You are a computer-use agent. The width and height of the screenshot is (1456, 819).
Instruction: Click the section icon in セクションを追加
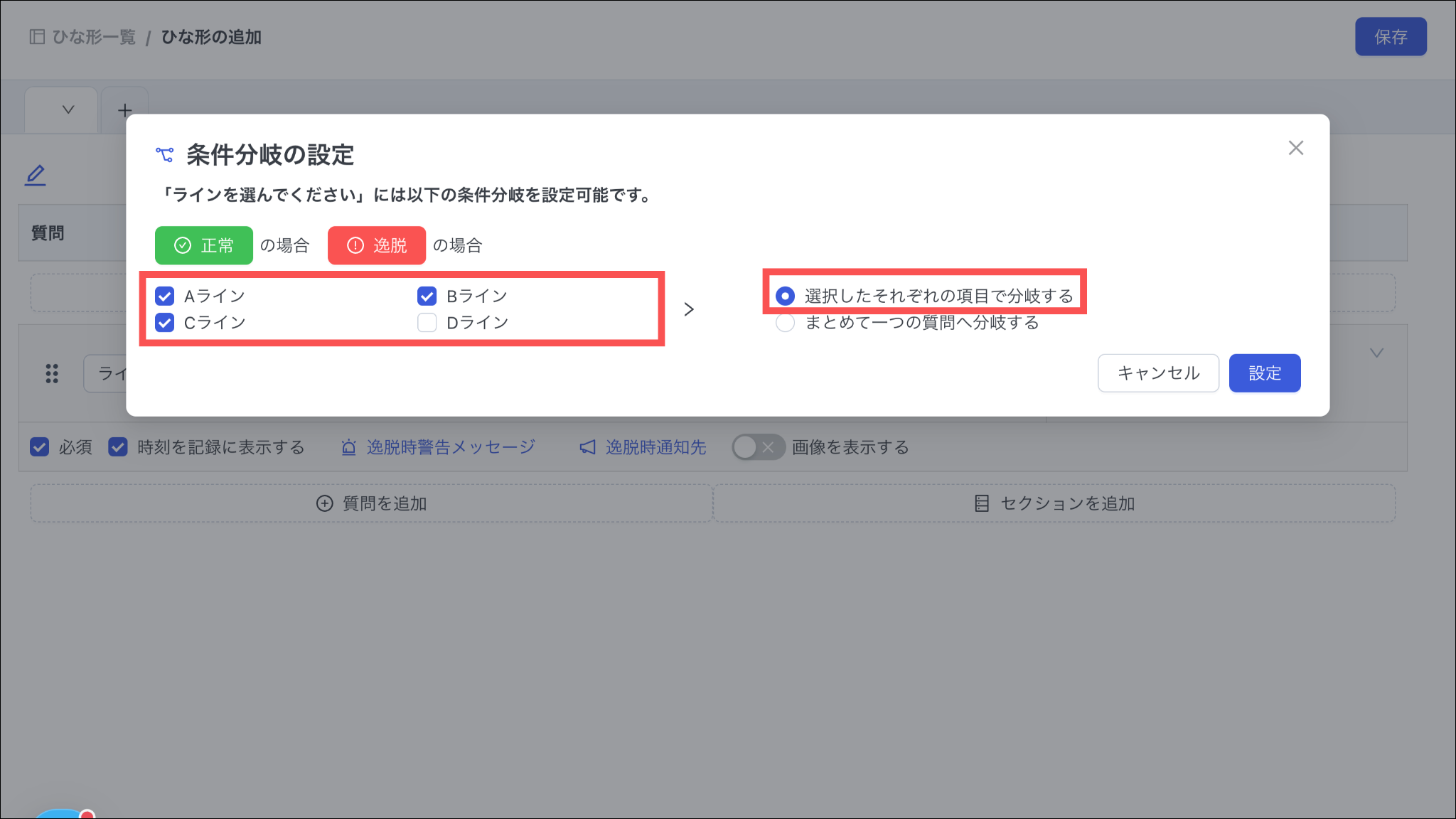click(981, 503)
